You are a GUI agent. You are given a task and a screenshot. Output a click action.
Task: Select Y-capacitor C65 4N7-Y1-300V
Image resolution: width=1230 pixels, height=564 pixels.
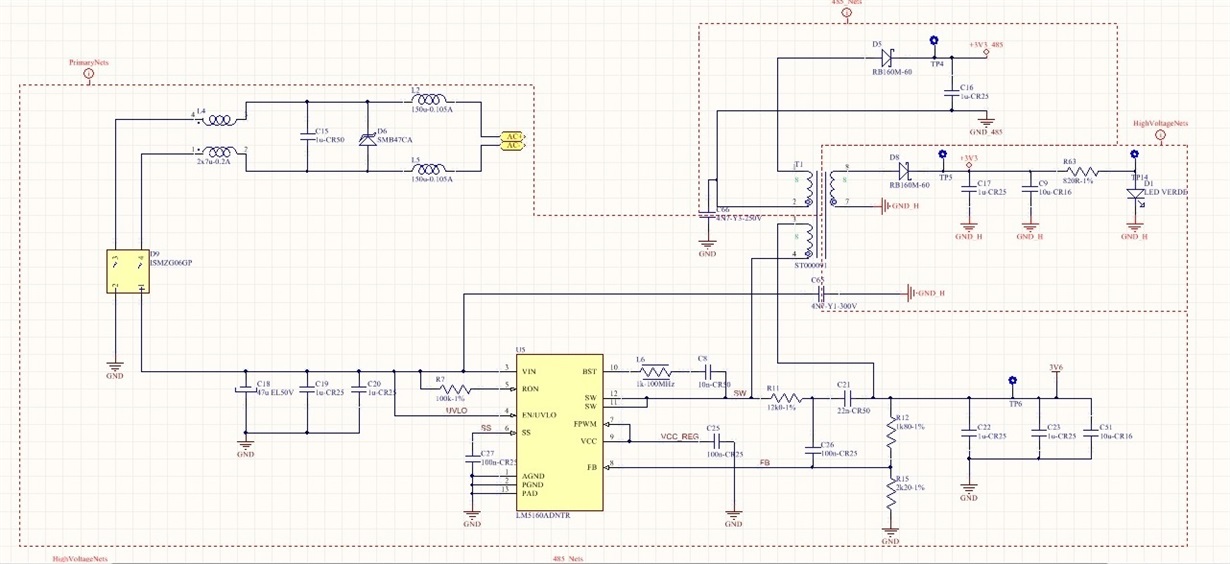pos(822,293)
